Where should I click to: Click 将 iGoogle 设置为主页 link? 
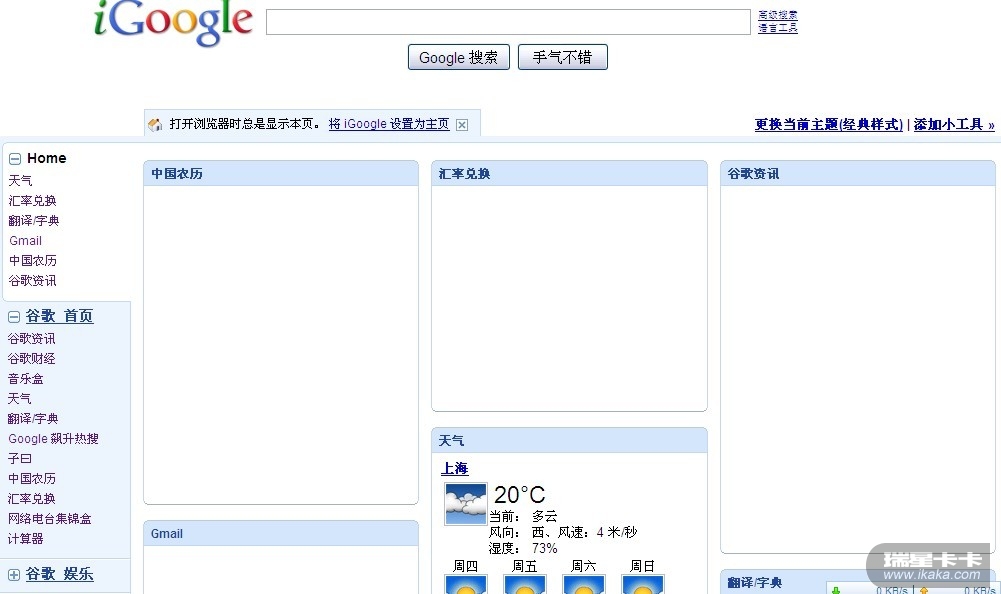389,124
